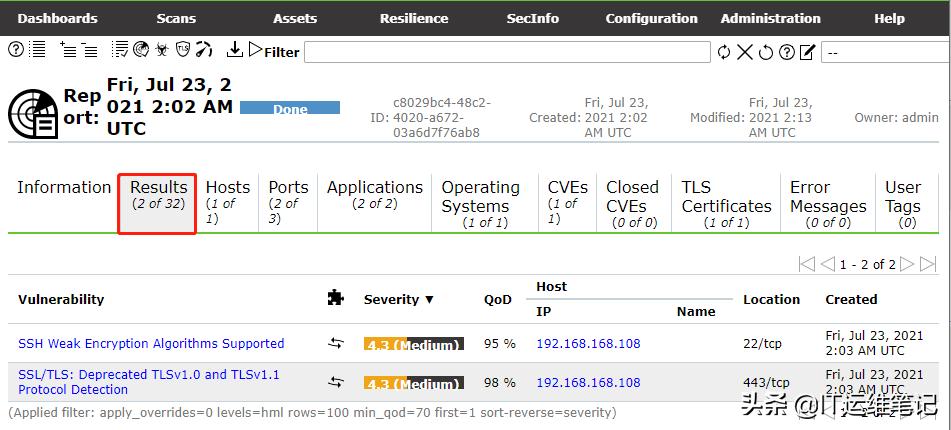The image size is (951, 430).
Task: Click the Done progress bar
Action: tap(290, 107)
